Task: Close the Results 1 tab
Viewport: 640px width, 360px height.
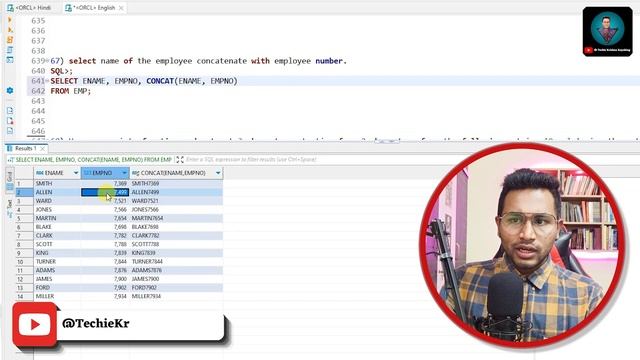Action: tap(42, 149)
